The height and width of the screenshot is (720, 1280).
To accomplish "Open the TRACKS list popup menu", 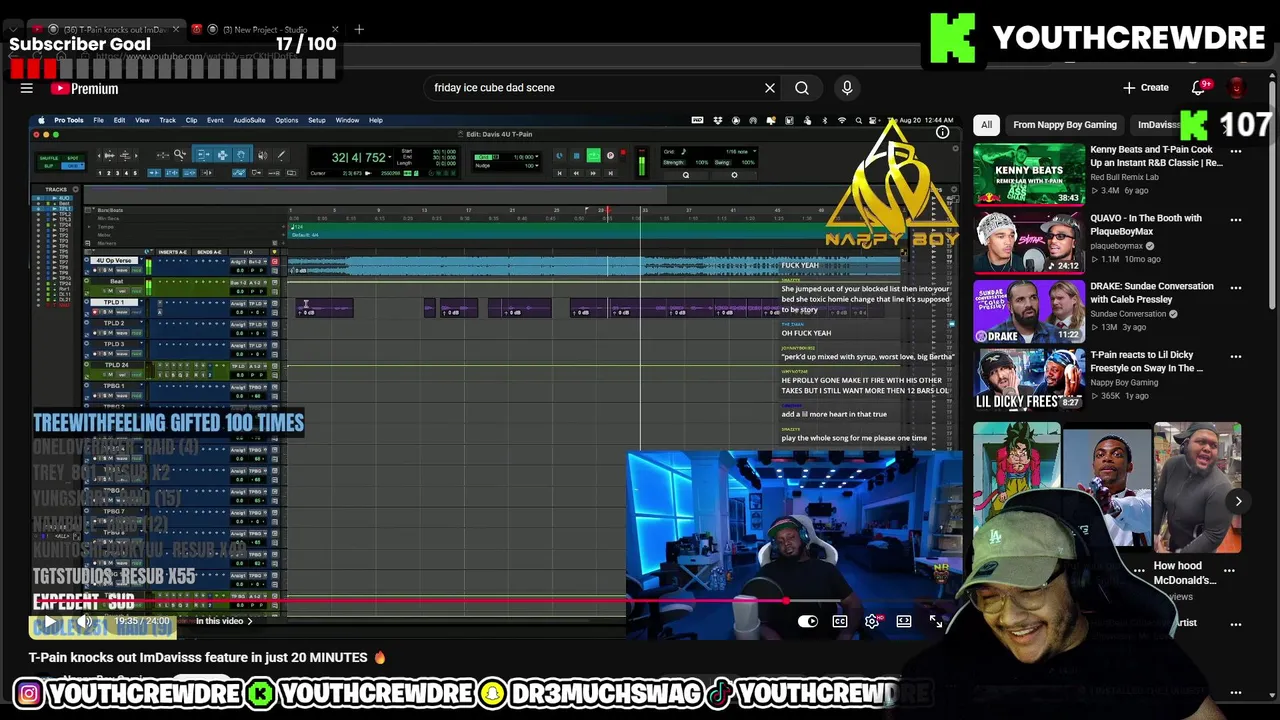I will [x=75, y=189].
